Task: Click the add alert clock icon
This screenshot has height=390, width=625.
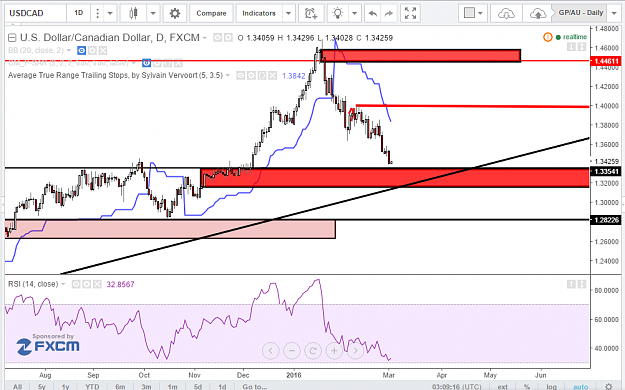Action: point(311,13)
